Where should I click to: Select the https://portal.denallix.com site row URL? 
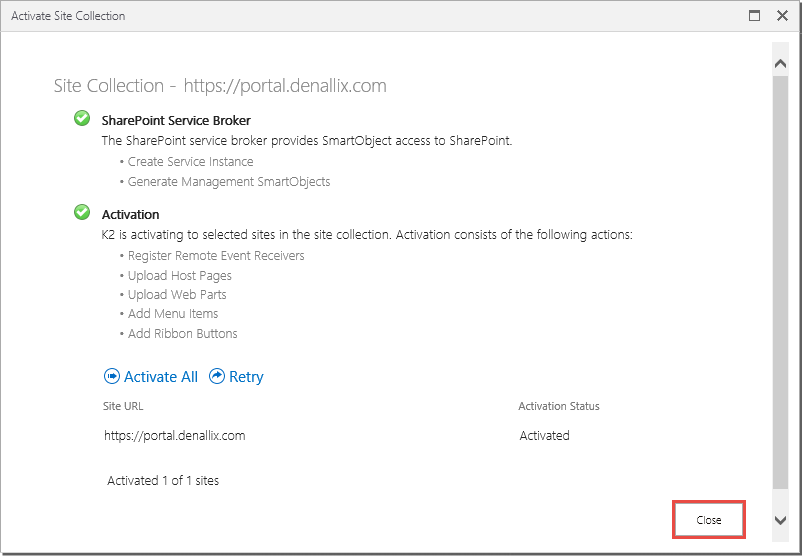pos(174,436)
